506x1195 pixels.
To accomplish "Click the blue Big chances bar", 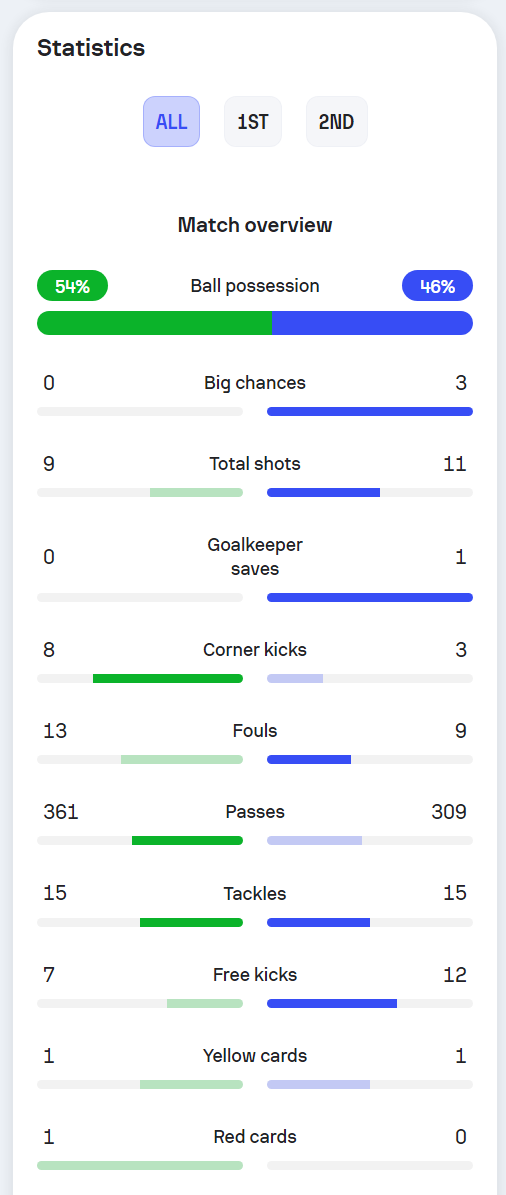I will pyautogui.click(x=370, y=412).
